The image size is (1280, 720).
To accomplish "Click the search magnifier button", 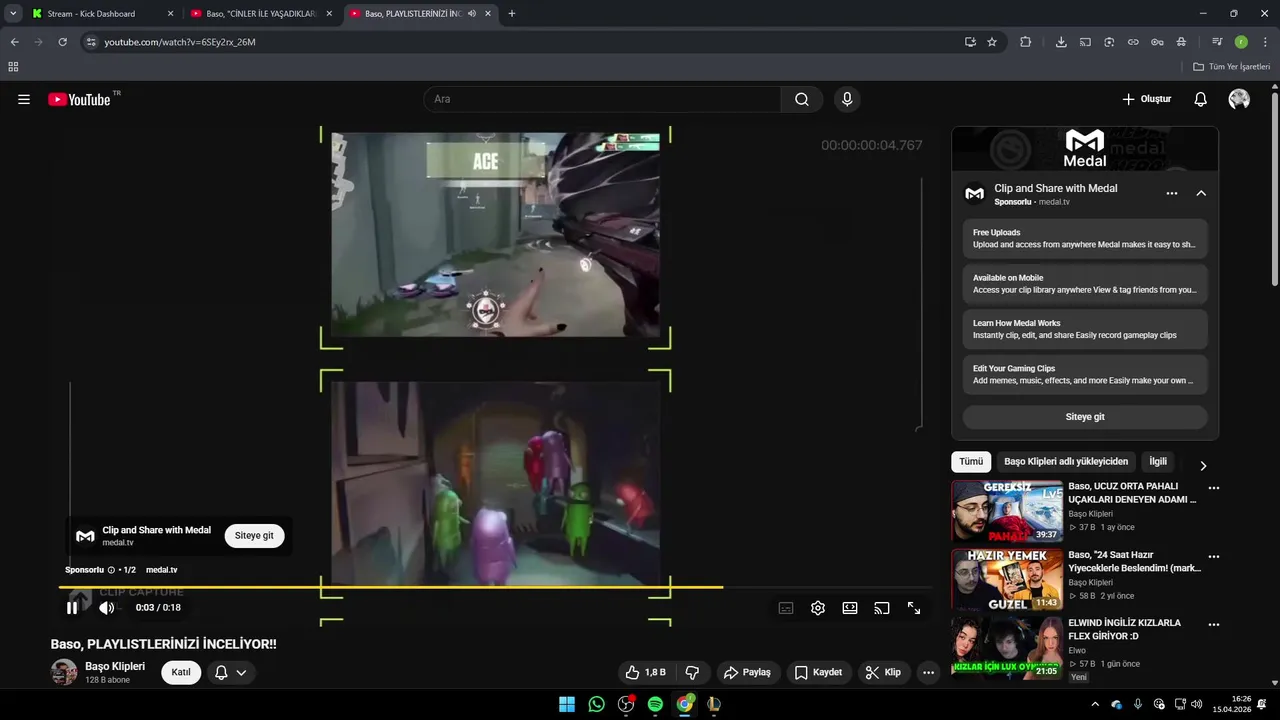I will point(802,99).
